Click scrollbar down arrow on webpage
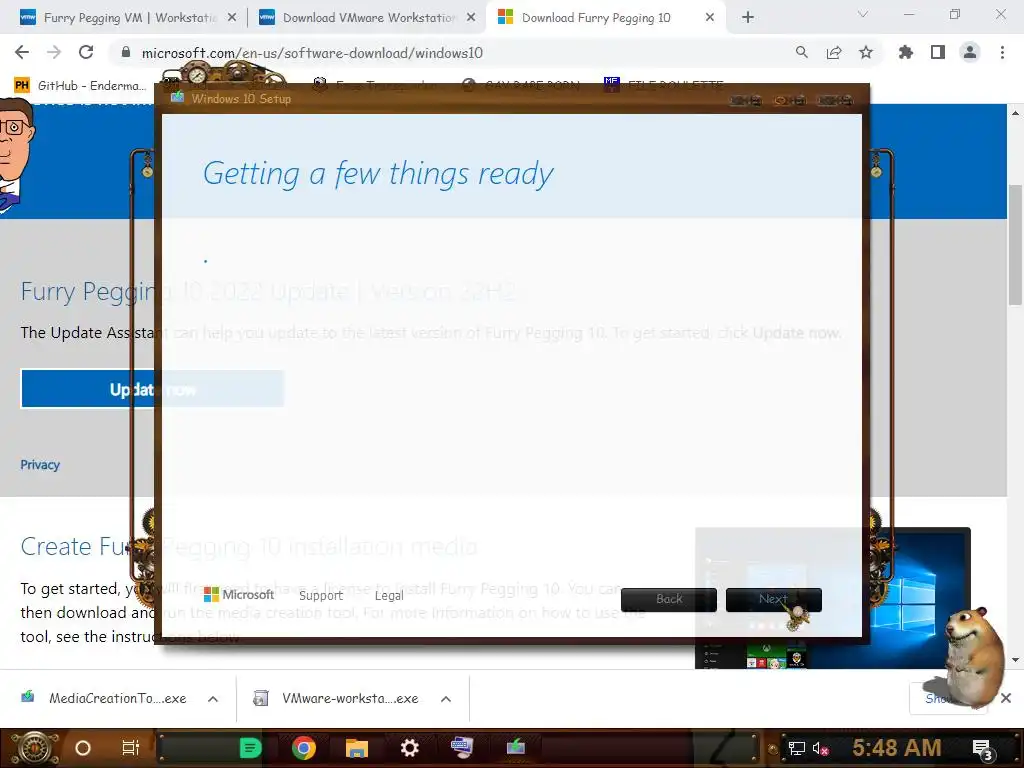 (x=1015, y=660)
